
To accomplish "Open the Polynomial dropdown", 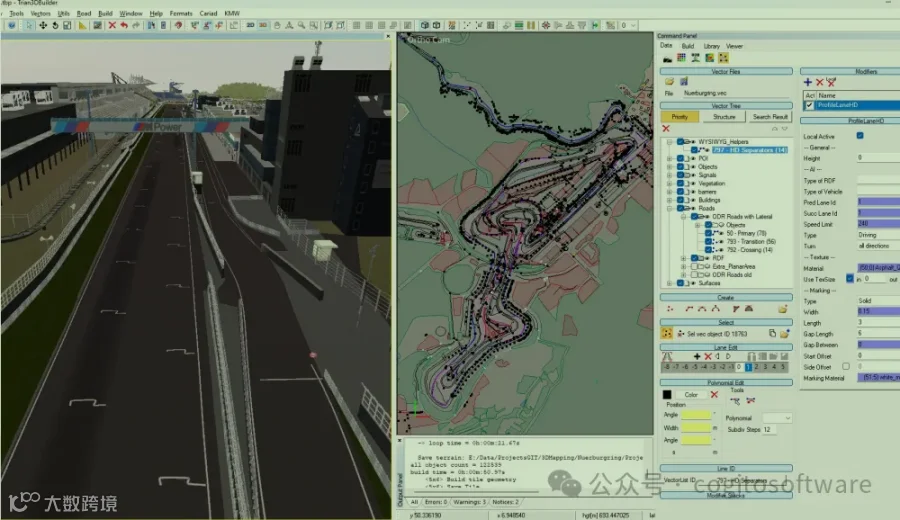I will point(778,418).
